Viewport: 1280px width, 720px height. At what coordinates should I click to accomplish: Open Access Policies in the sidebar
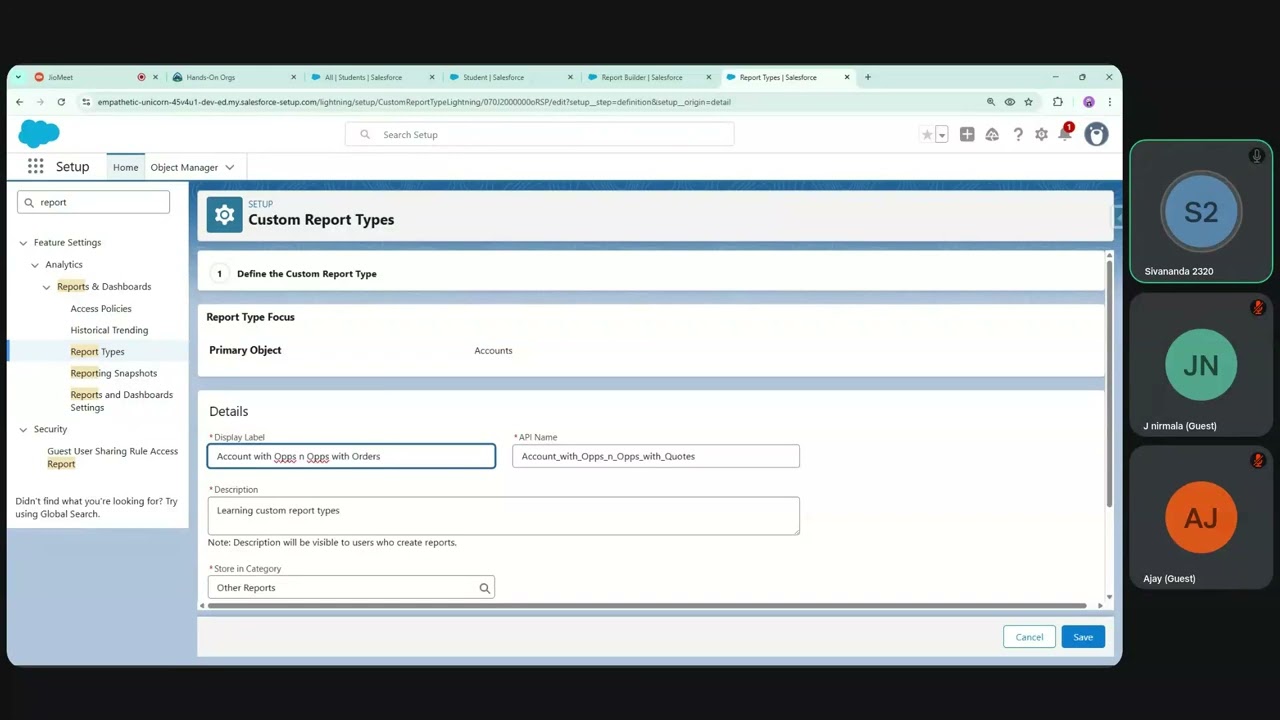point(101,309)
